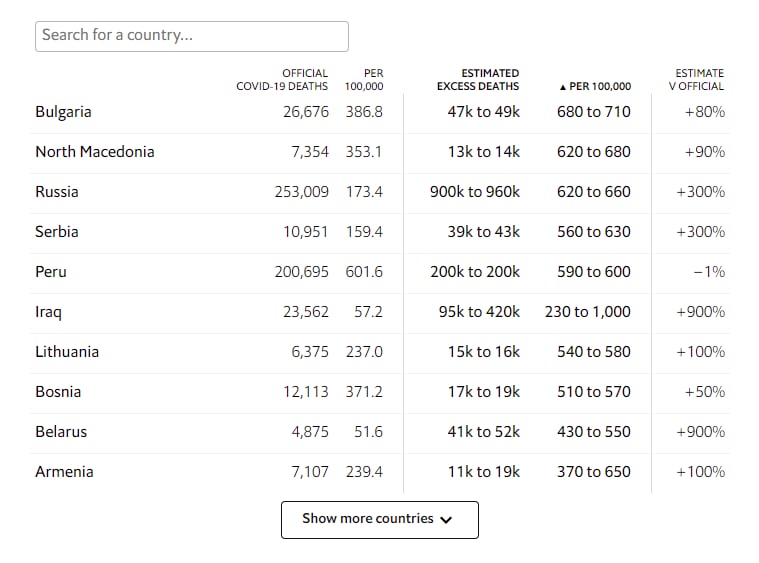This screenshot has width=759, height=563.
Task: Sort by Estimated Excess Deaths header
Action: [478, 80]
